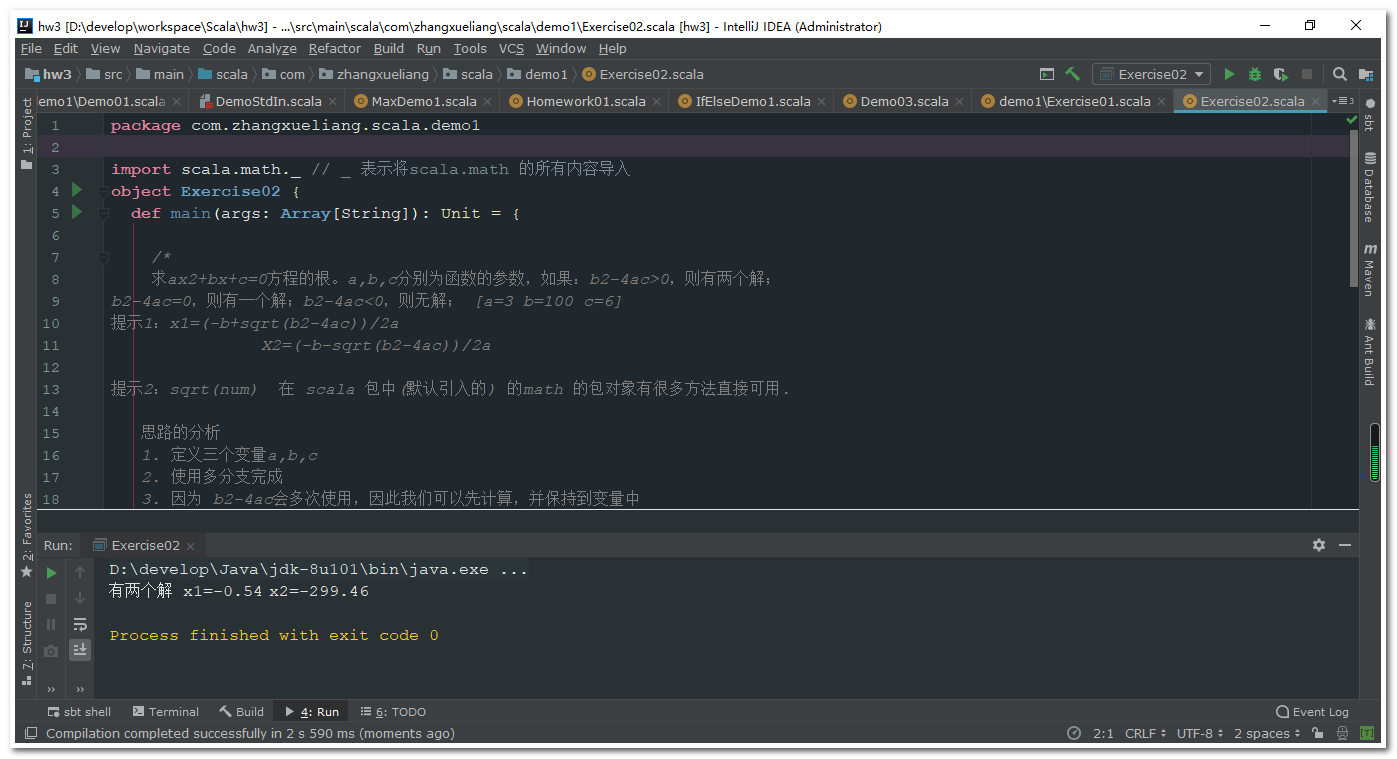Image resolution: width=1397 pixels, height=759 pixels.
Task: Open the 7: Structure tool window
Action: pyautogui.click(x=27, y=643)
